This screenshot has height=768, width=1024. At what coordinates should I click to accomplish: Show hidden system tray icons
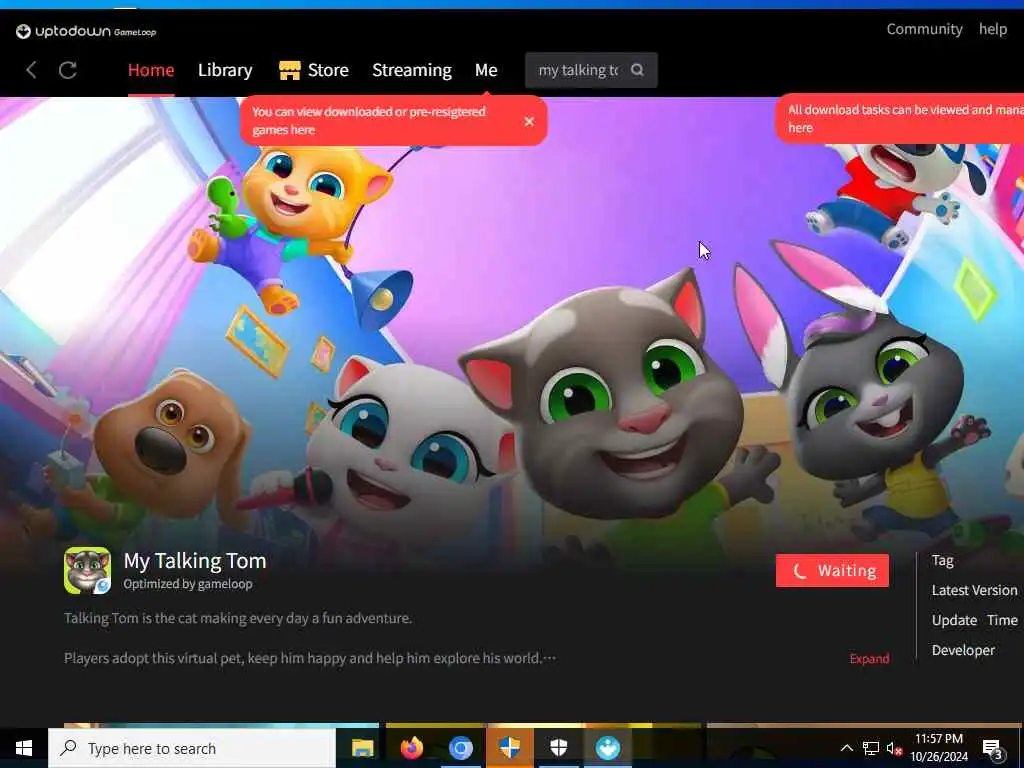point(846,748)
